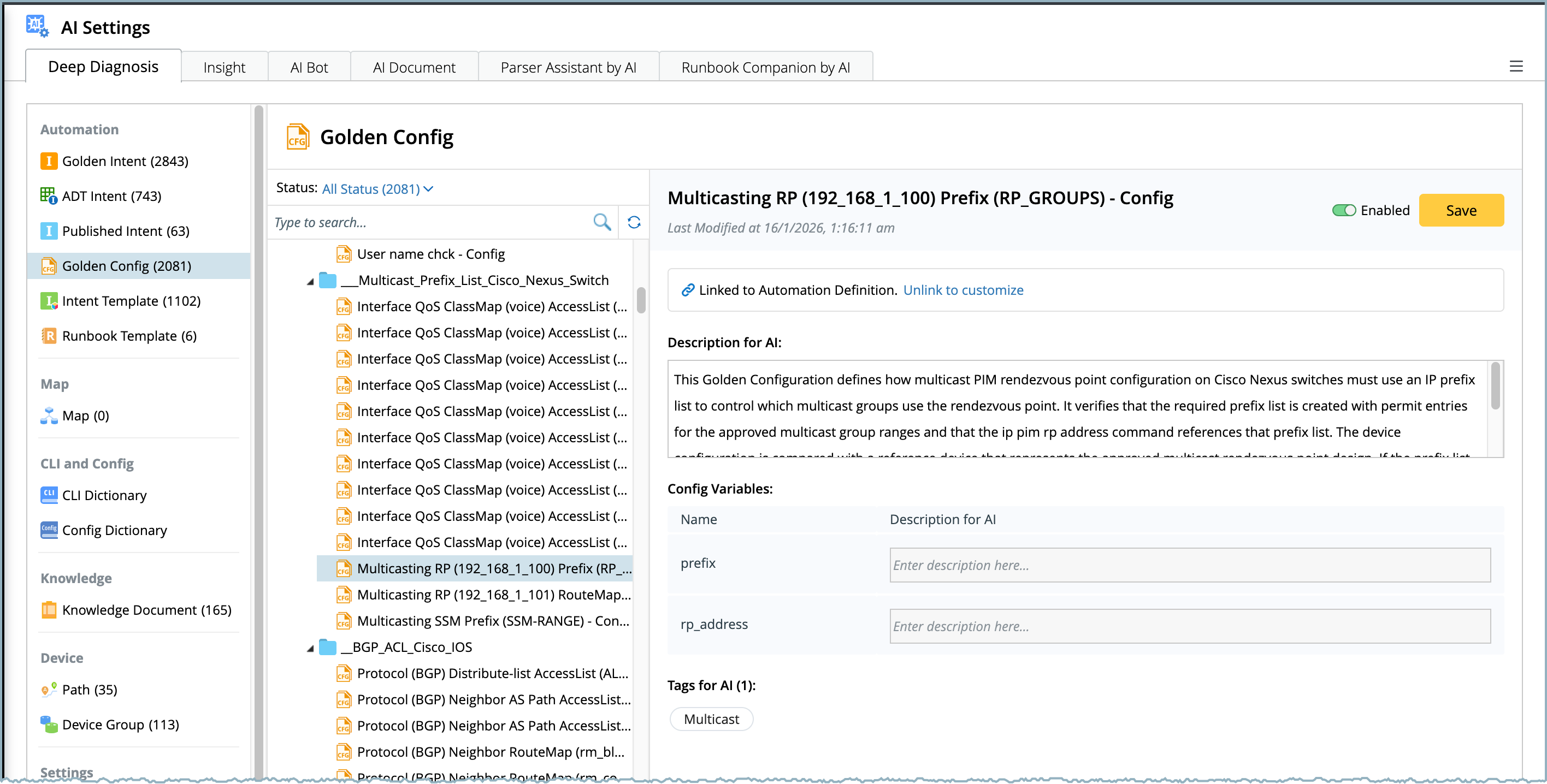This screenshot has height=784, width=1547.
Task: Open the All Status filter dropdown
Action: (x=377, y=189)
